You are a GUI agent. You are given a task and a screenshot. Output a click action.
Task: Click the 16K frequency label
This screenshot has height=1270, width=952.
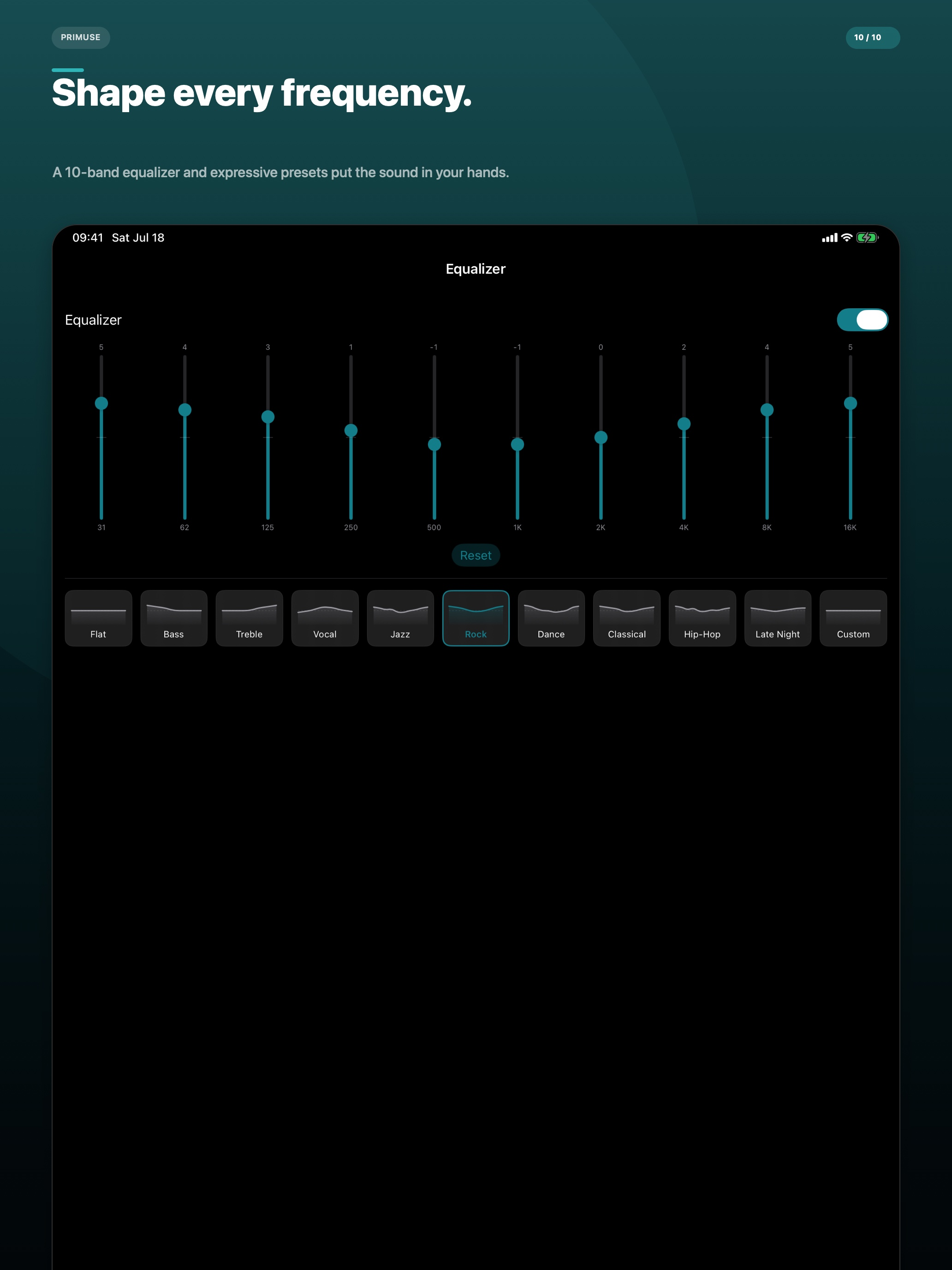pos(851,527)
